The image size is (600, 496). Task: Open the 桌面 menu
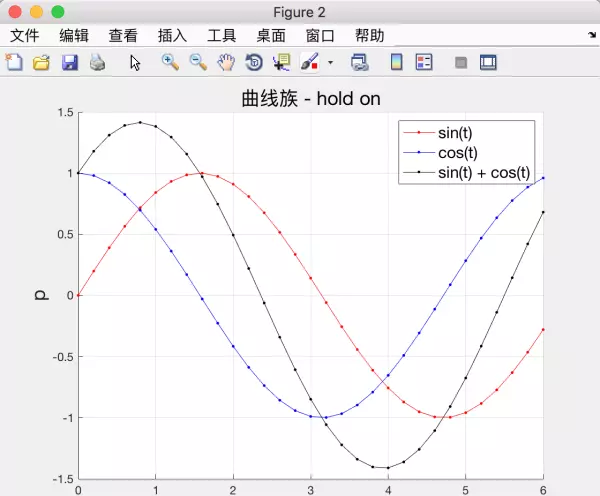271,36
